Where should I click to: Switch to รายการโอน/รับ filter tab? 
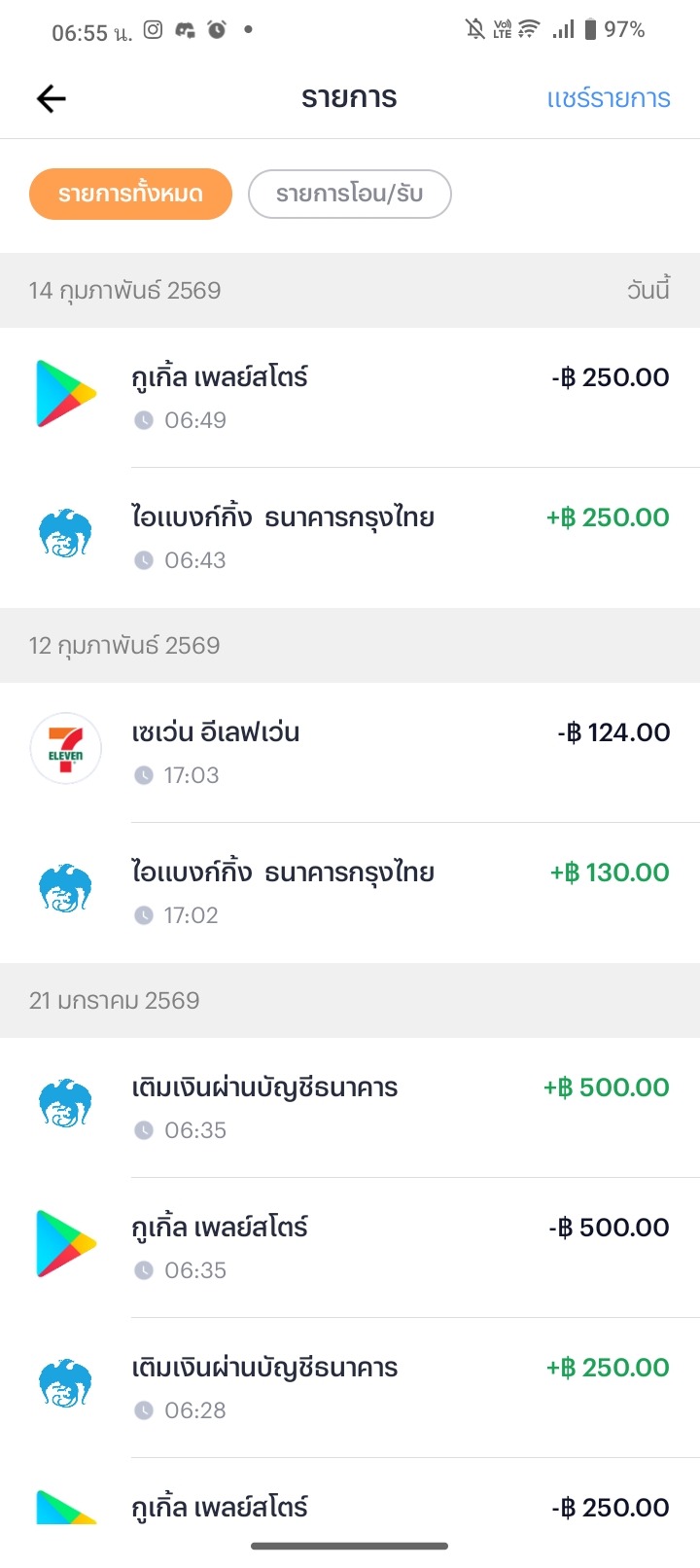(350, 194)
